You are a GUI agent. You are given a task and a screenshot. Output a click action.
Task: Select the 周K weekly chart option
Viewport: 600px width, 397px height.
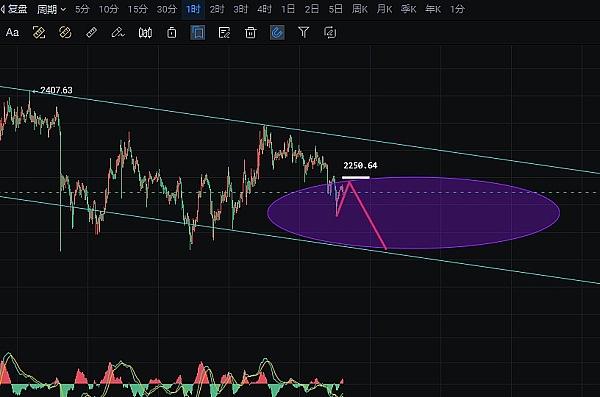coord(360,9)
